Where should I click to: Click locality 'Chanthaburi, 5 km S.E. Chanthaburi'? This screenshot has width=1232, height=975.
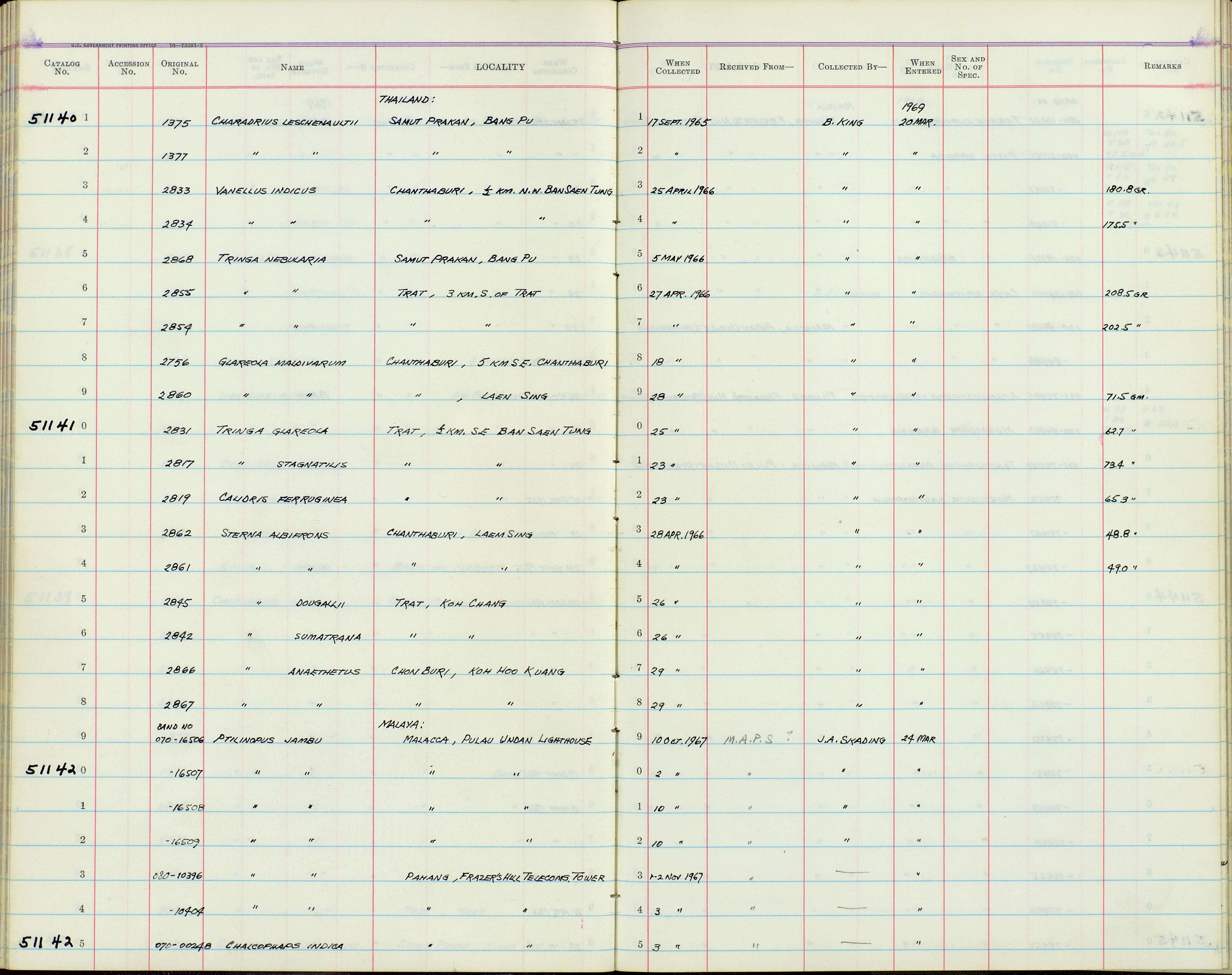[497, 362]
